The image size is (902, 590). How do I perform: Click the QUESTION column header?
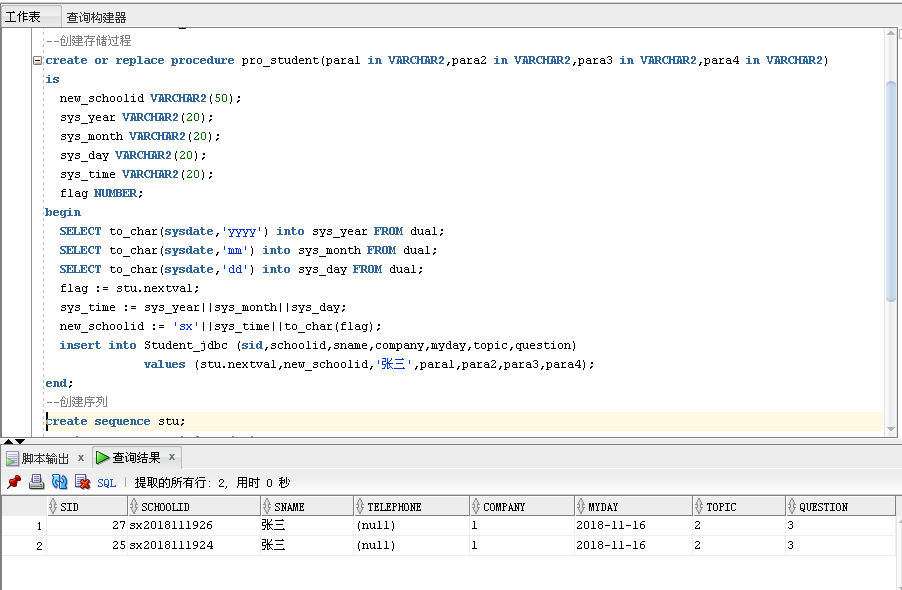[823, 507]
